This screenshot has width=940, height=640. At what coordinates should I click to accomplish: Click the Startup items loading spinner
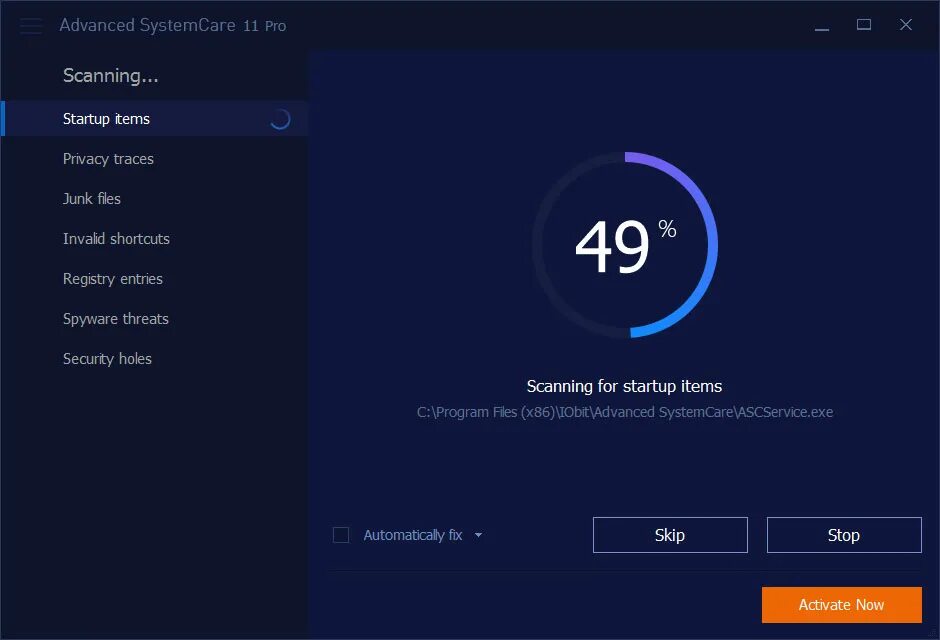click(280, 119)
